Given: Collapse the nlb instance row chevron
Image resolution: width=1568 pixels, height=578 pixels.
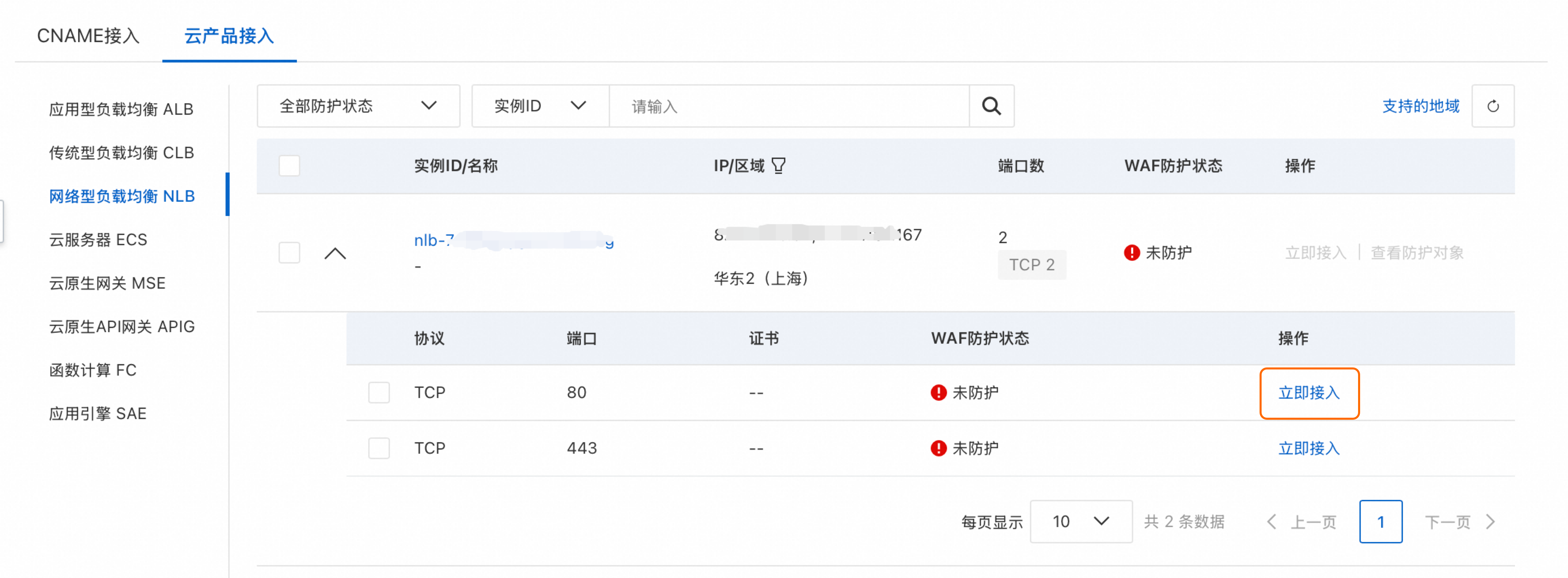Looking at the screenshot, I should (x=335, y=253).
